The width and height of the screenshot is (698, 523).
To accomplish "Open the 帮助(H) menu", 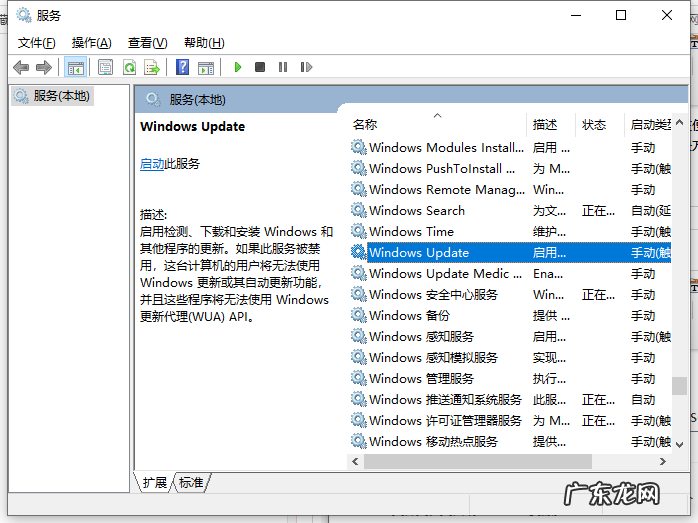I will (x=204, y=43).
